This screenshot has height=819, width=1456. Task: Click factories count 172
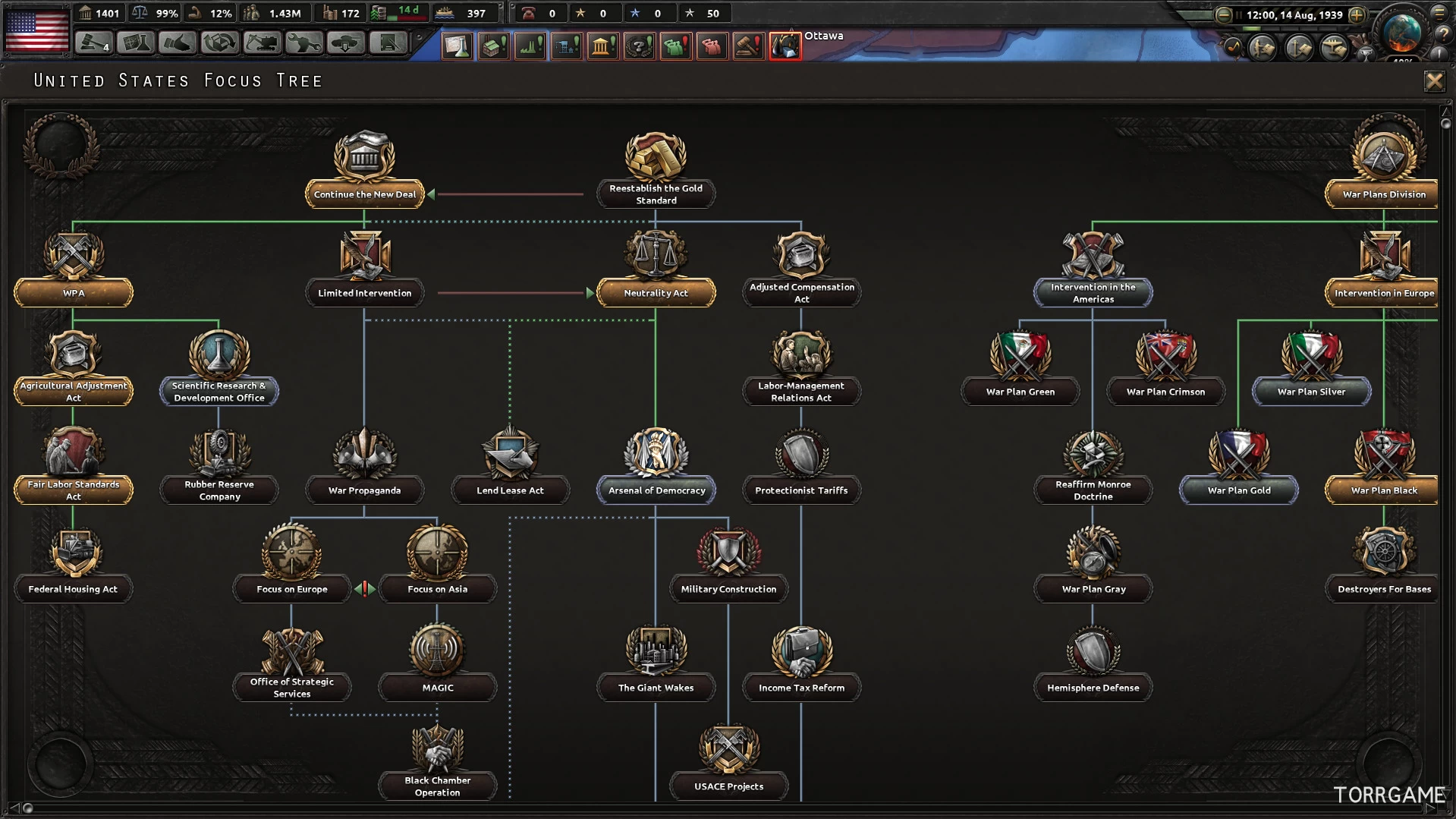click(341, 13)
